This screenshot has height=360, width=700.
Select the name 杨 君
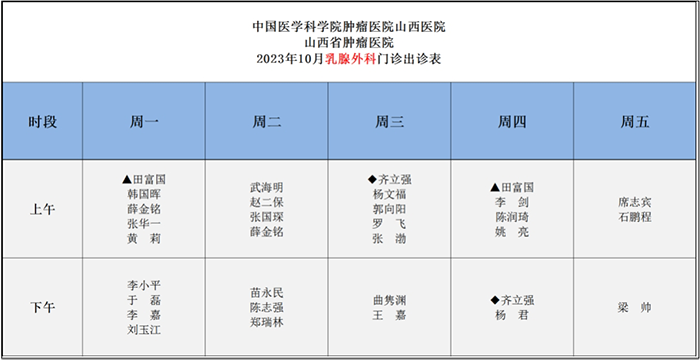pyautogui.click(x=512, y=315)
